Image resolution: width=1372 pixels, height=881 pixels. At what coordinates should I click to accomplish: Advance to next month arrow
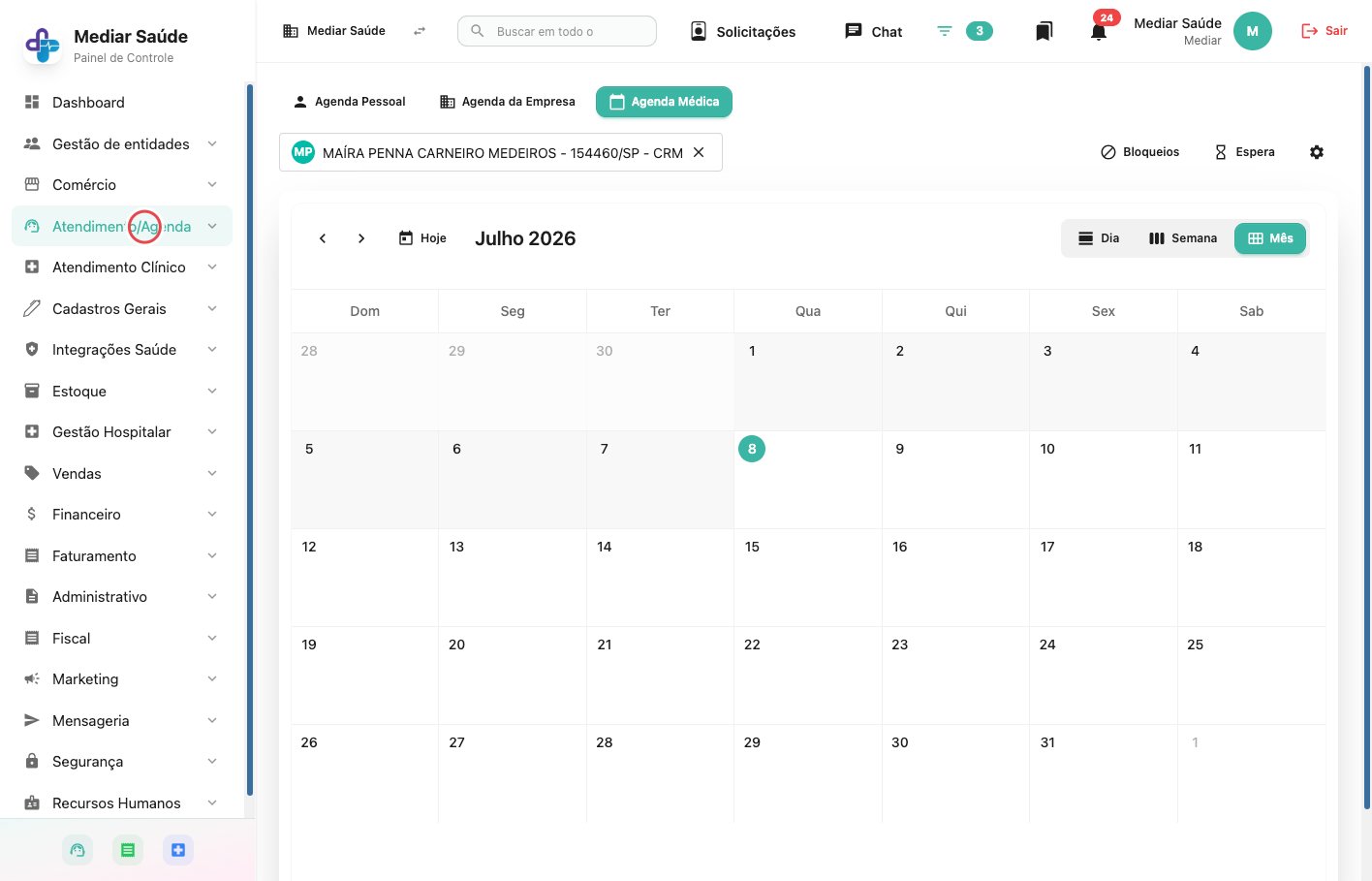[x=361, y=238]
